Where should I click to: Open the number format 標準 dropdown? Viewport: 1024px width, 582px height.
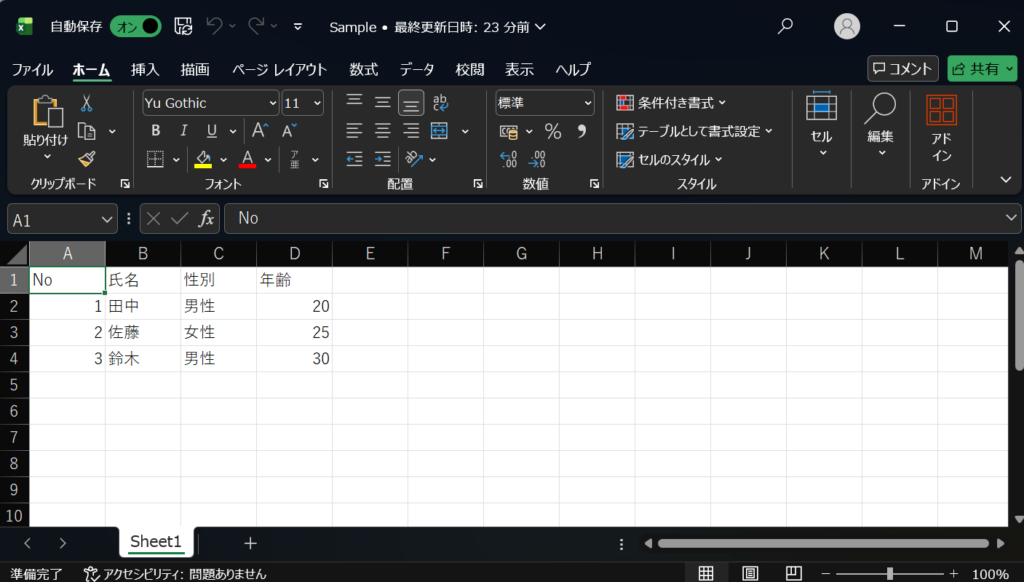[x=588, y=103]
